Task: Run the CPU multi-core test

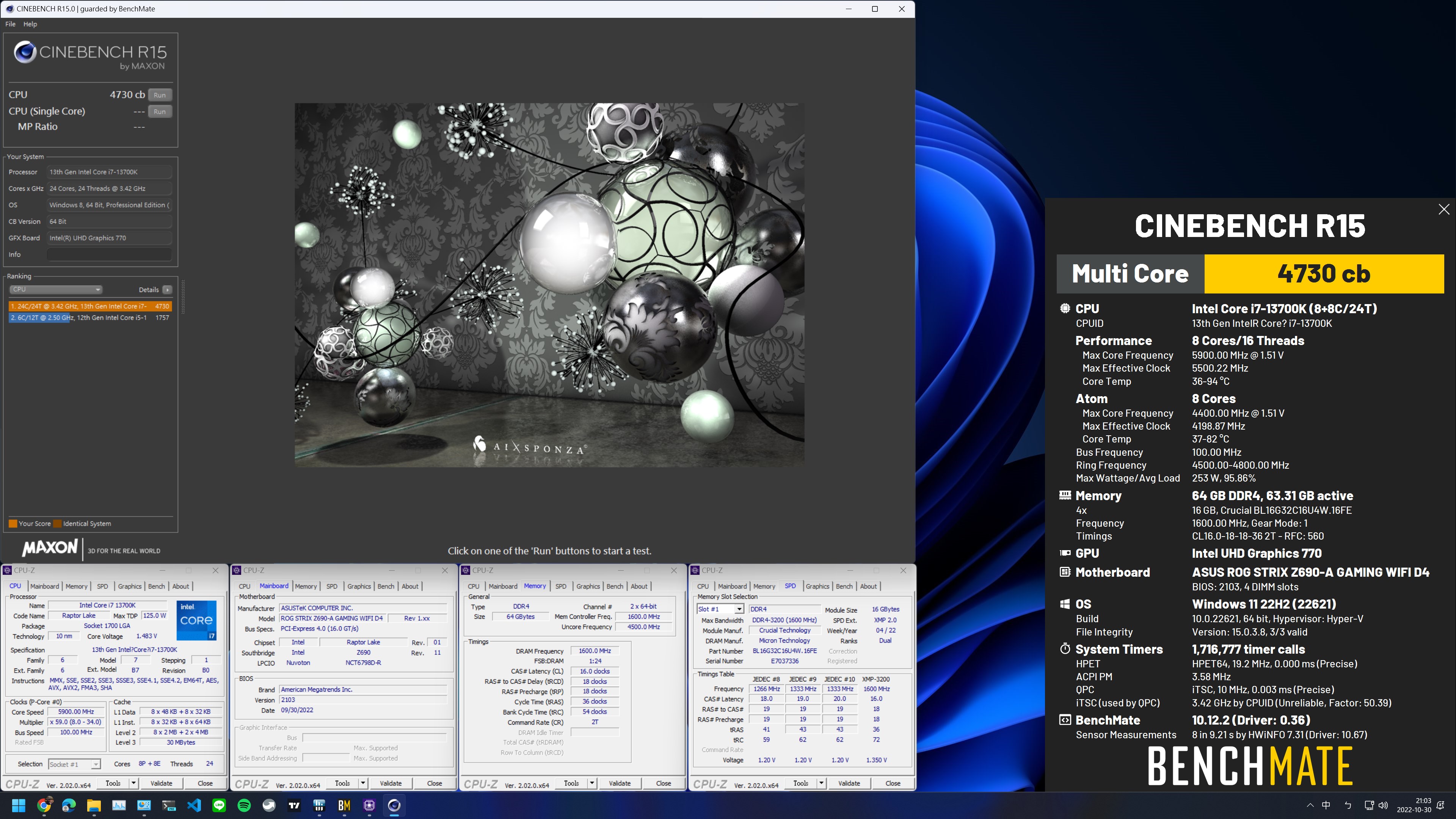Action: click(160, 95)
